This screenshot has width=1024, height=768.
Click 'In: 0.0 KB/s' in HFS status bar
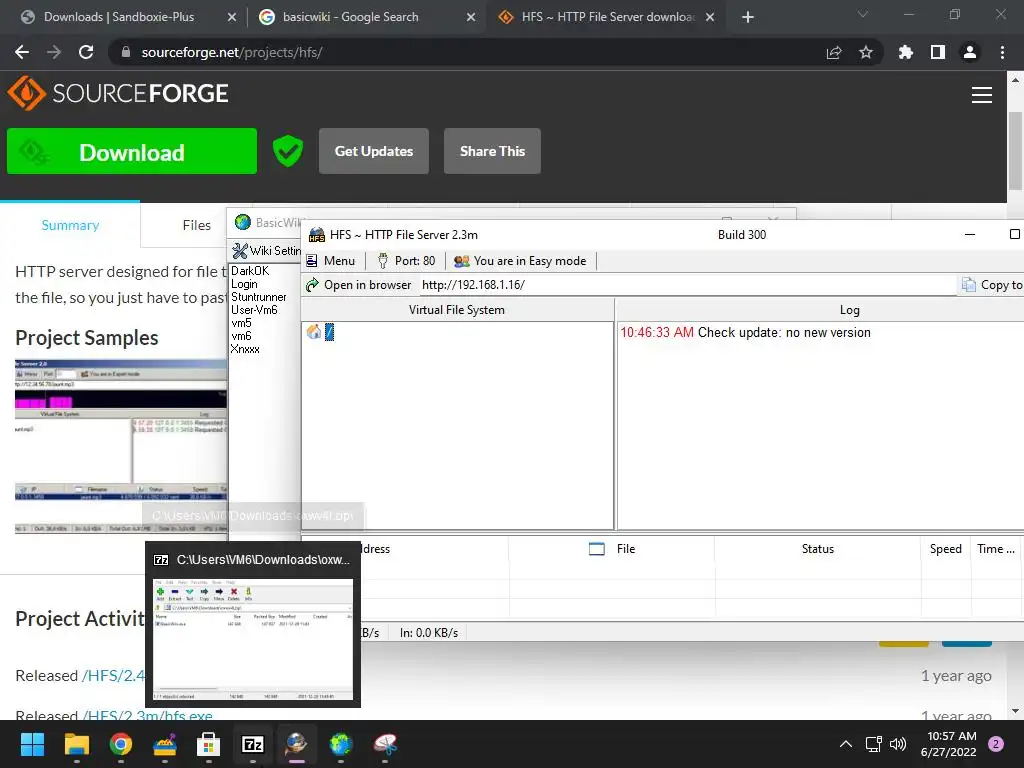(x=429, y=633)
